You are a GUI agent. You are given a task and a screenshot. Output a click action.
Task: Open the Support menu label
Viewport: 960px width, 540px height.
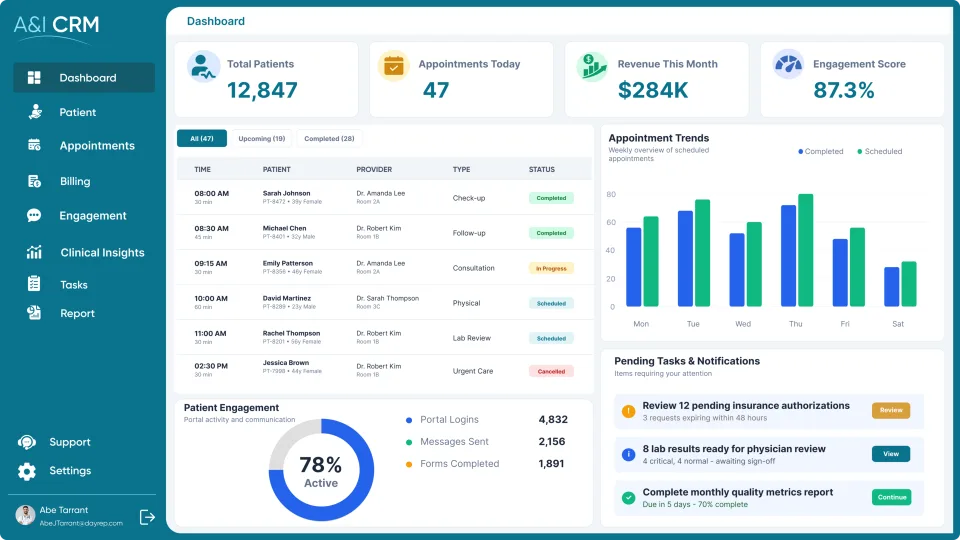tap(70, 442)
